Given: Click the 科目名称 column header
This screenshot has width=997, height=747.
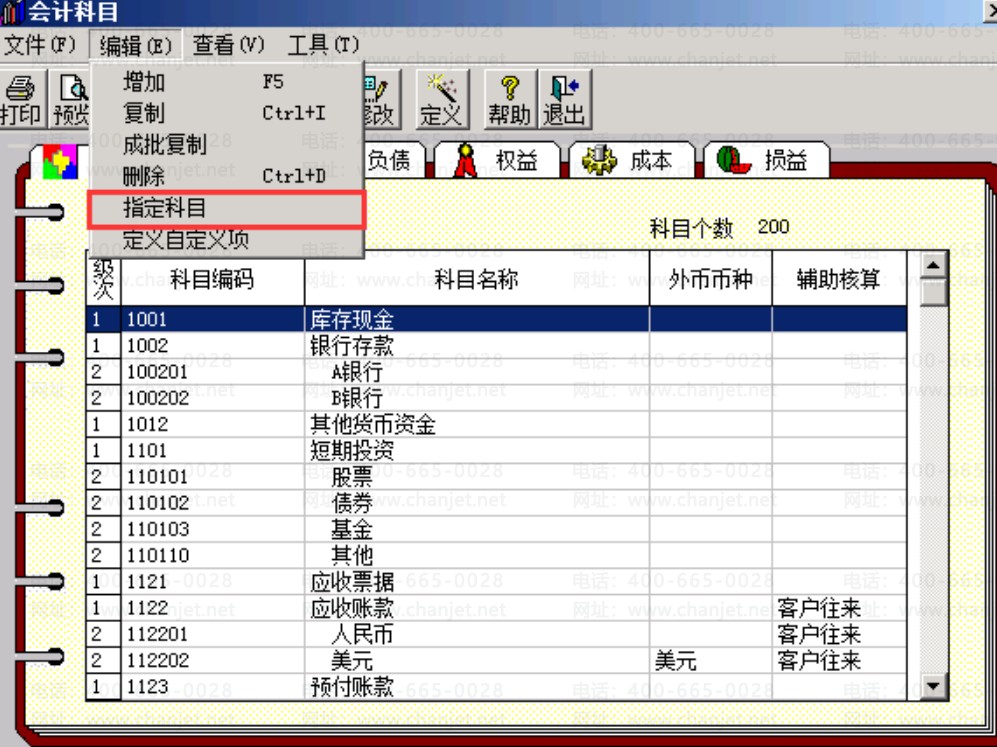Looking at the screenshot, I should [477, 279].
